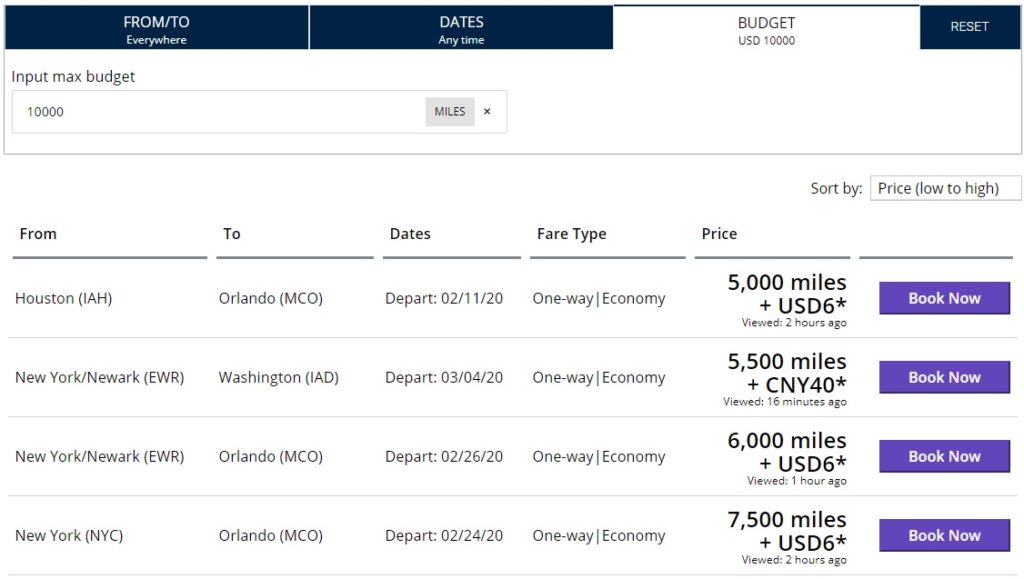Screen dimensions: 1024x579
Task: Select the 5,000 miles + USD6 price
Action: (x=787, y=294)
